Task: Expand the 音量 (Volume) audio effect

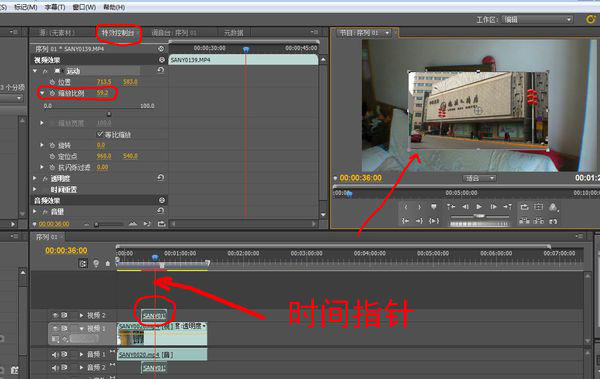Action: [x=35, y=211]
